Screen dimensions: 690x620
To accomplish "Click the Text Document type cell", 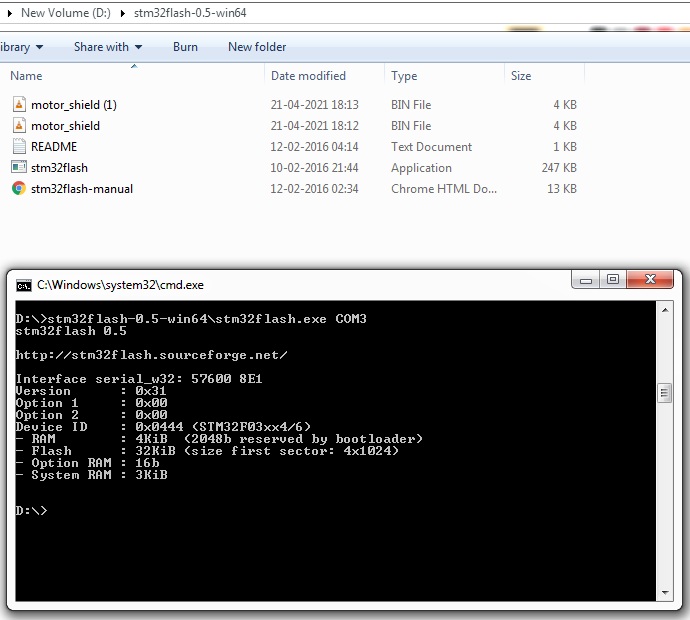I will click(432, 147).
